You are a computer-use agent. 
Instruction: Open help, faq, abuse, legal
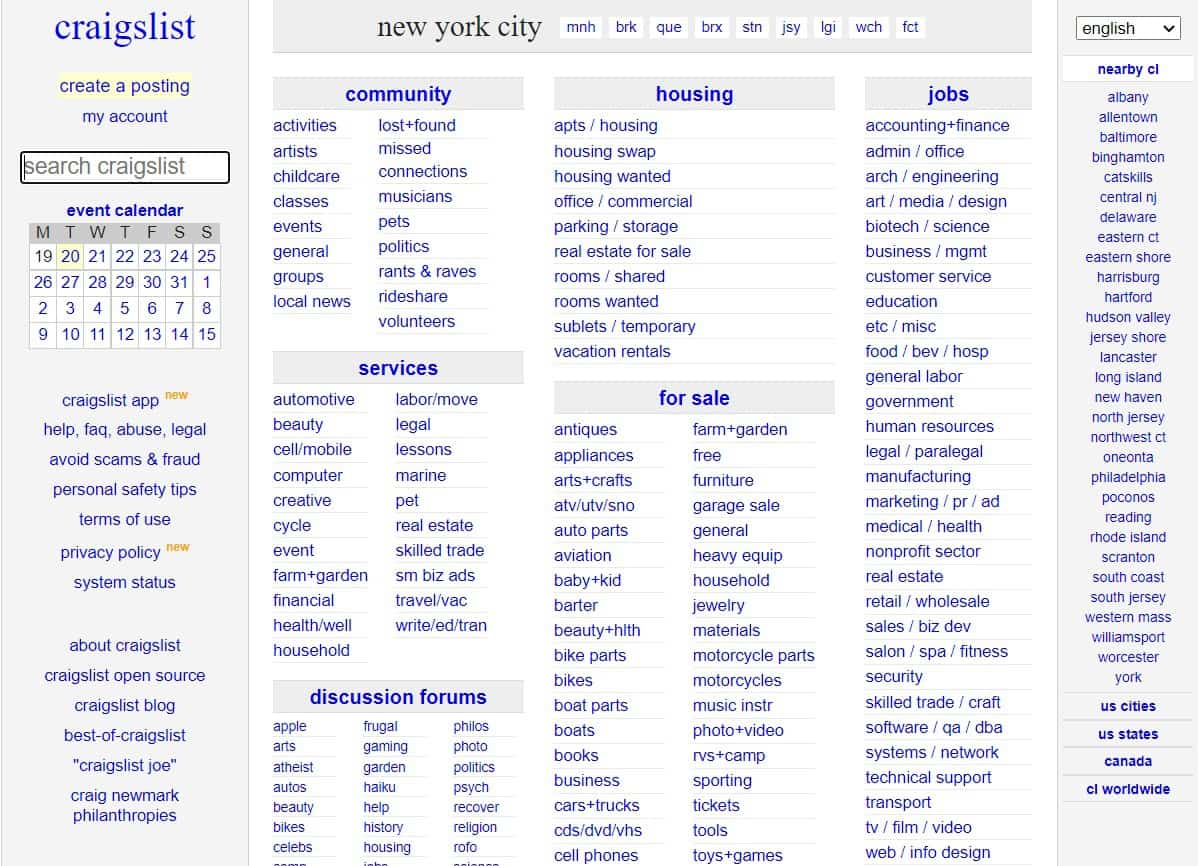125,430
